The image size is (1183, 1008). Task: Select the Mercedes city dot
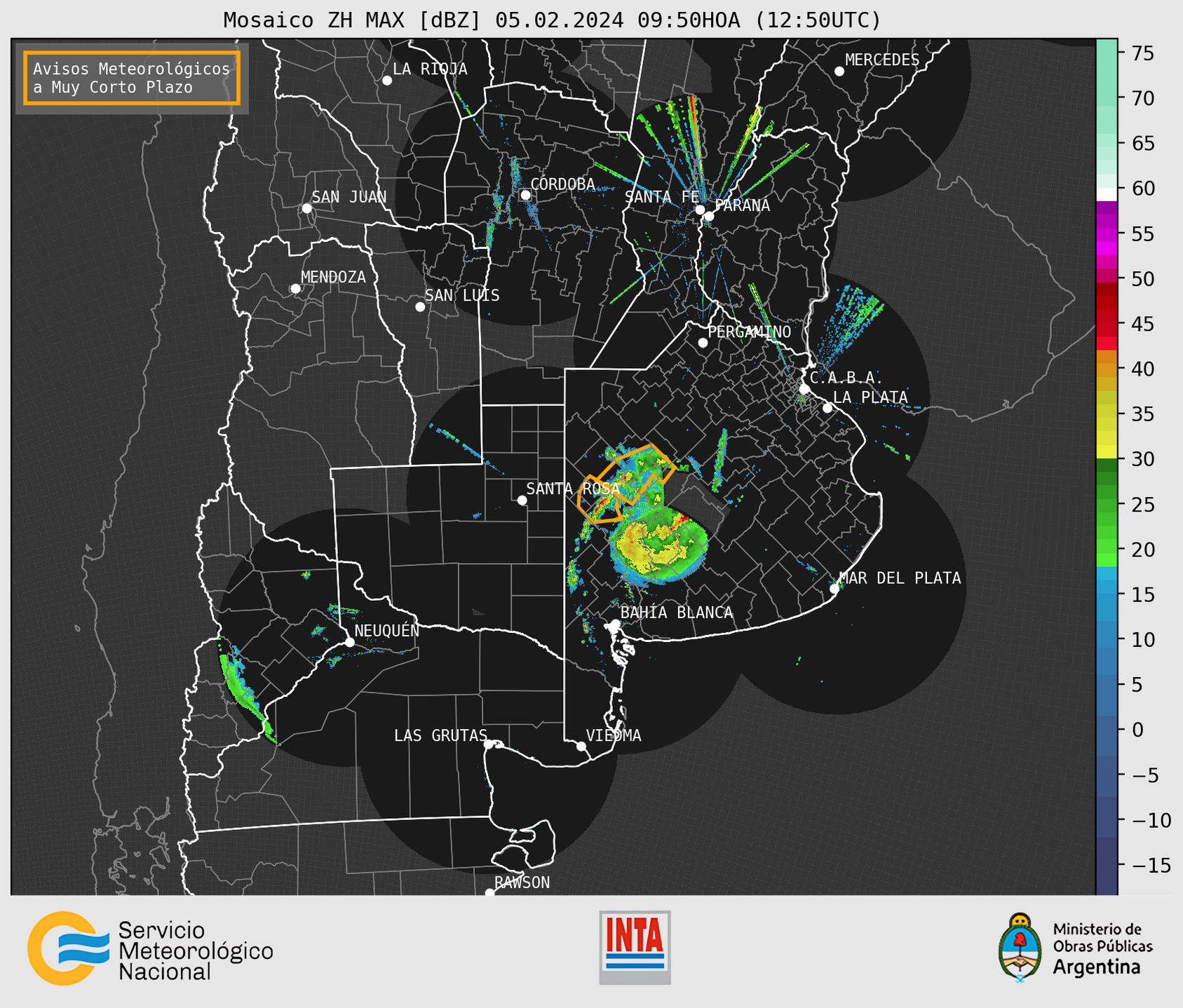[839, 71]
